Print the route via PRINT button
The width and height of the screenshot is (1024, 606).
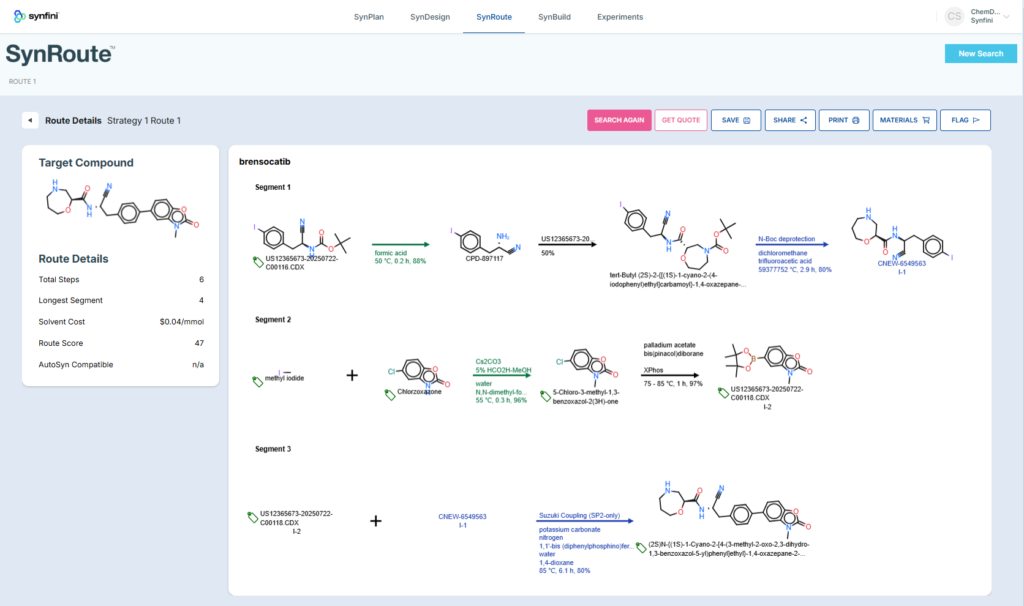pyautogui.click(x=844, y=120)
